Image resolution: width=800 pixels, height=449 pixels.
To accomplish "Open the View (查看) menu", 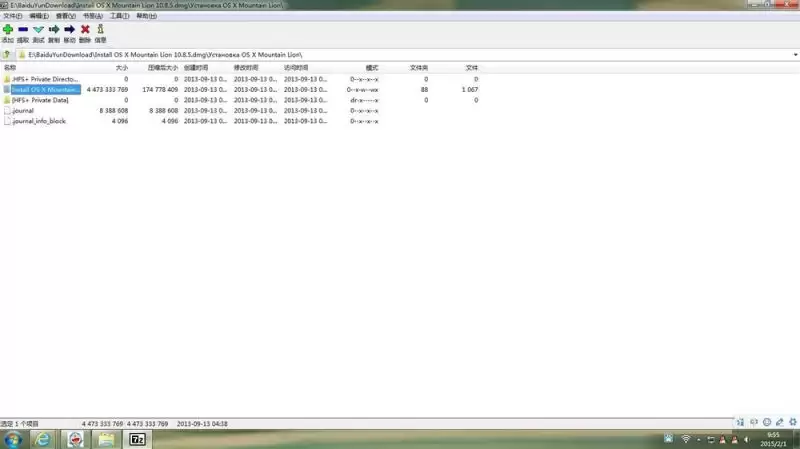I will [x=65, y=16].
